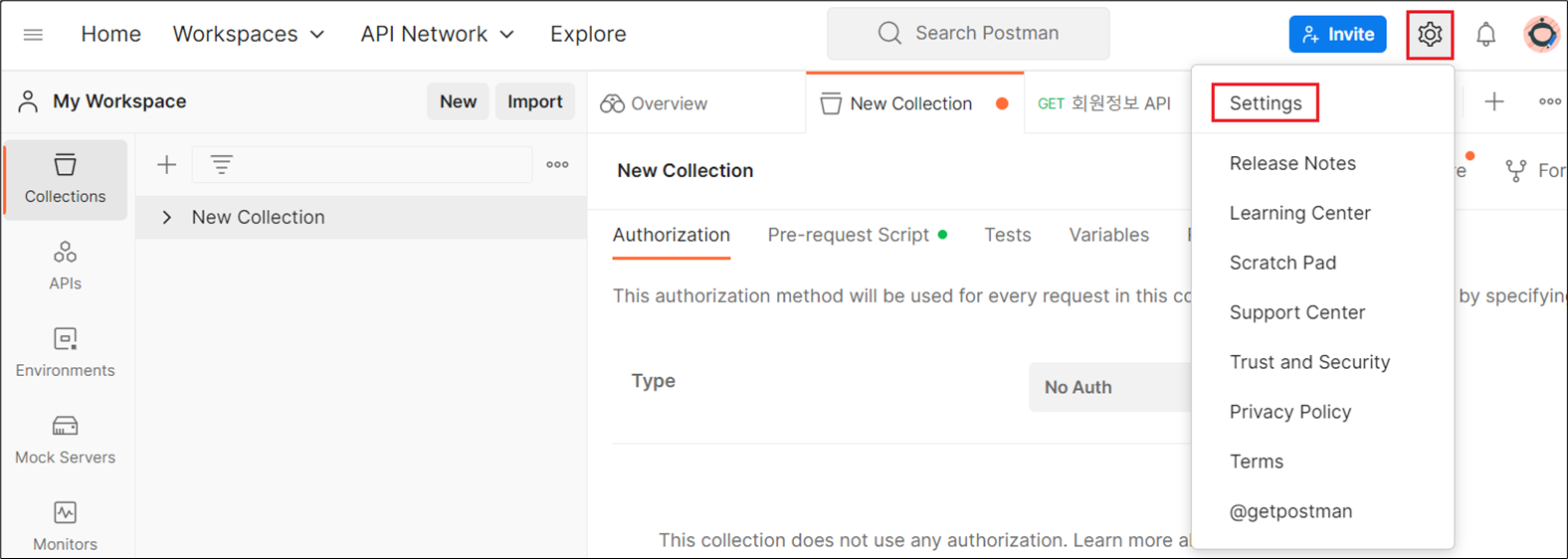Choose Scratch Pad from the menu

click(1282, 263)
